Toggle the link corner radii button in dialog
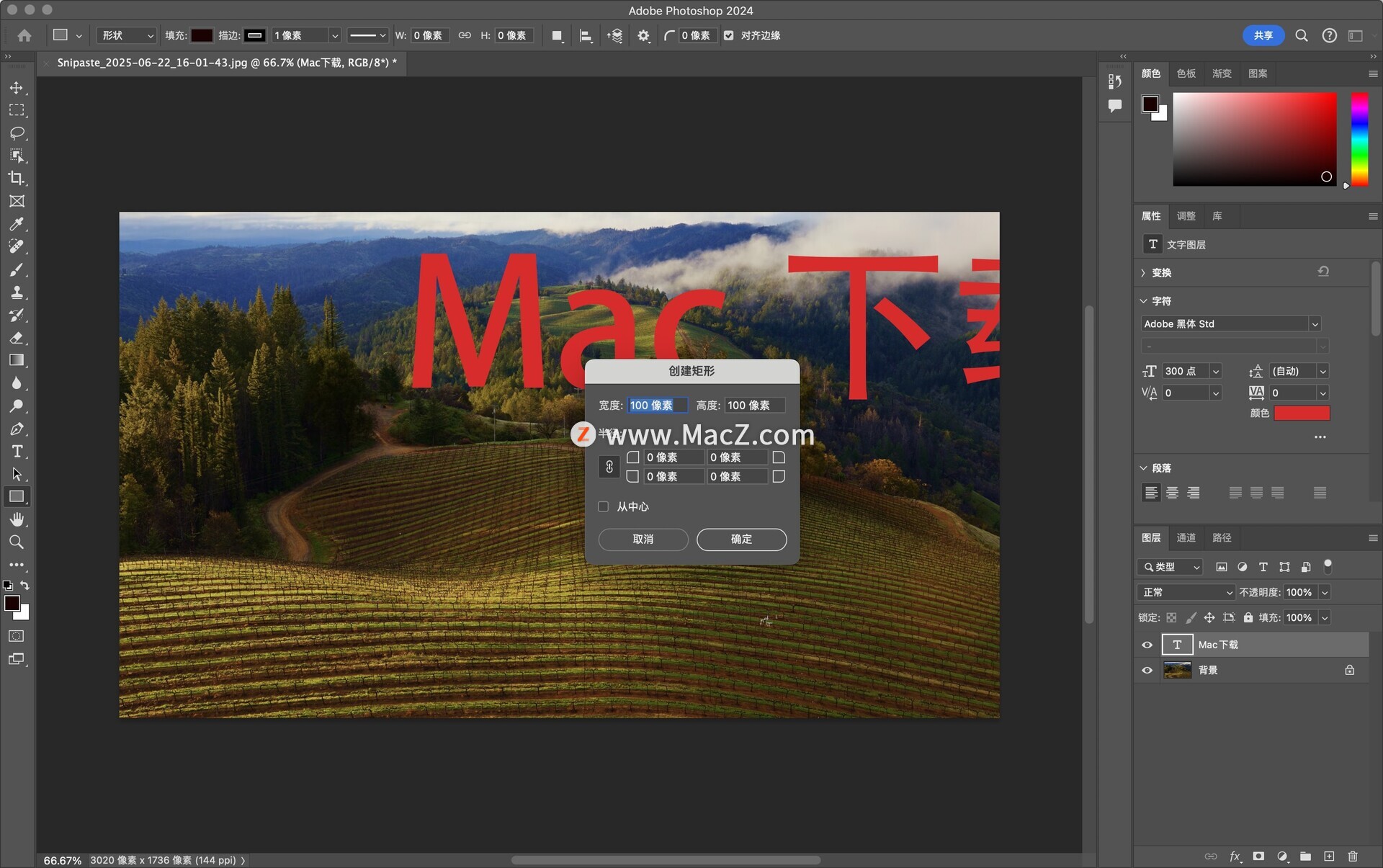 (609, 467)
